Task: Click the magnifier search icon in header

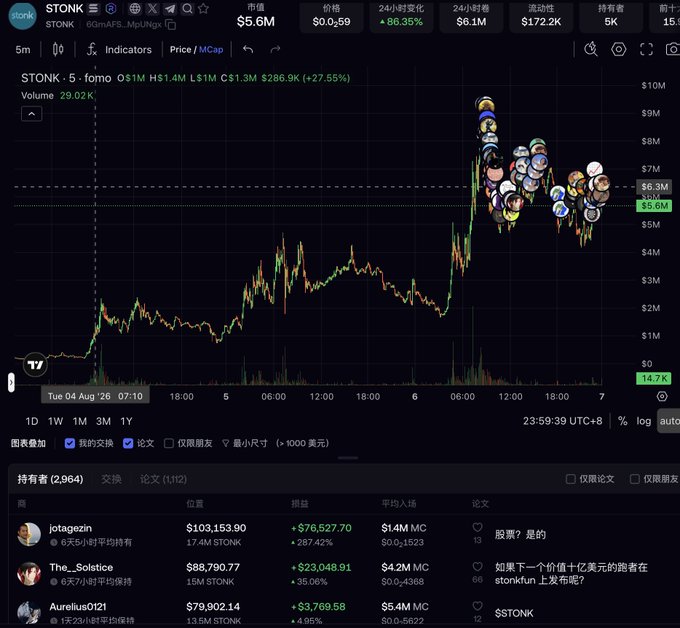Action: 187,8
